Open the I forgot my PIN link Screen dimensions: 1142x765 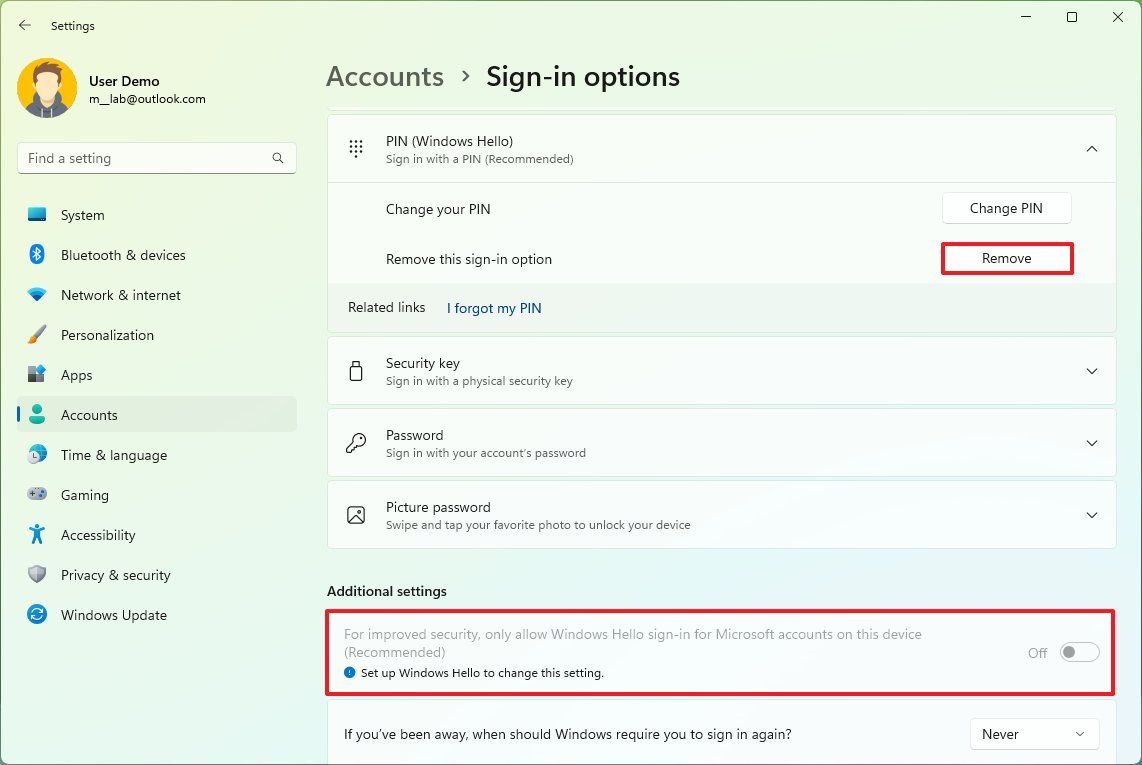[493, 308]
